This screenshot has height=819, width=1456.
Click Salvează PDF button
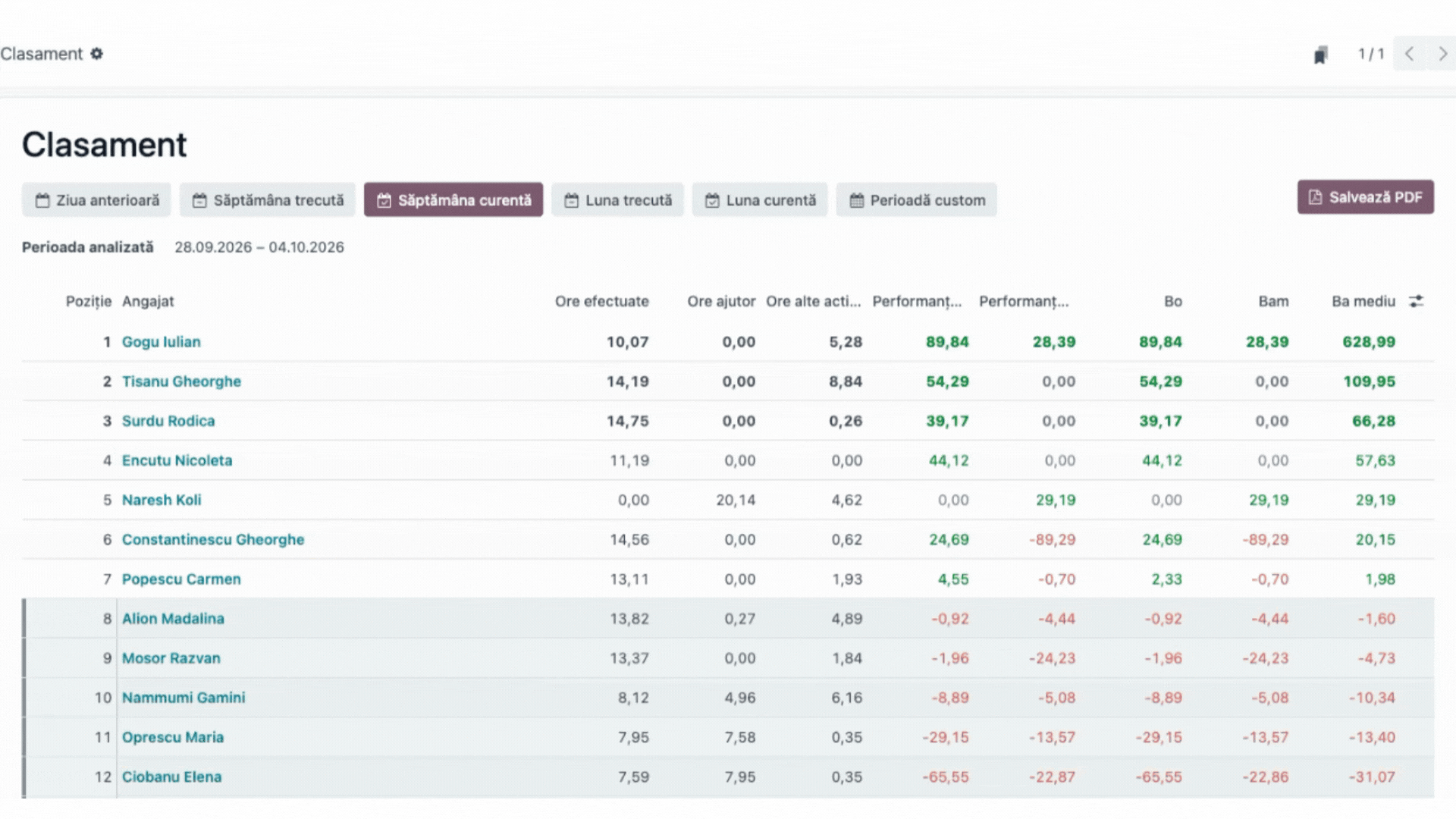(1365, 197)
